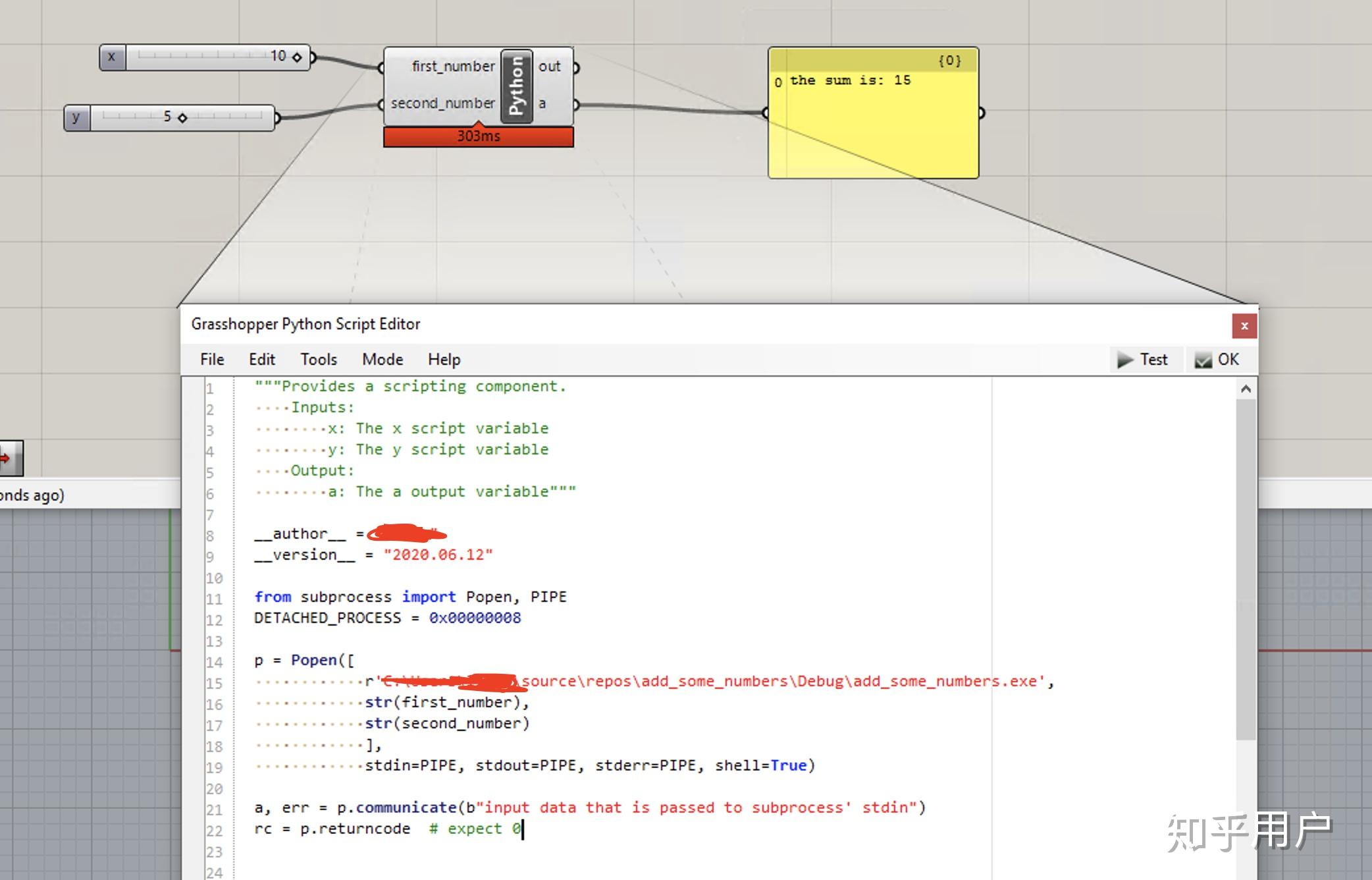Select the x slider name label

pyautogui.click(x=112, y=57)
